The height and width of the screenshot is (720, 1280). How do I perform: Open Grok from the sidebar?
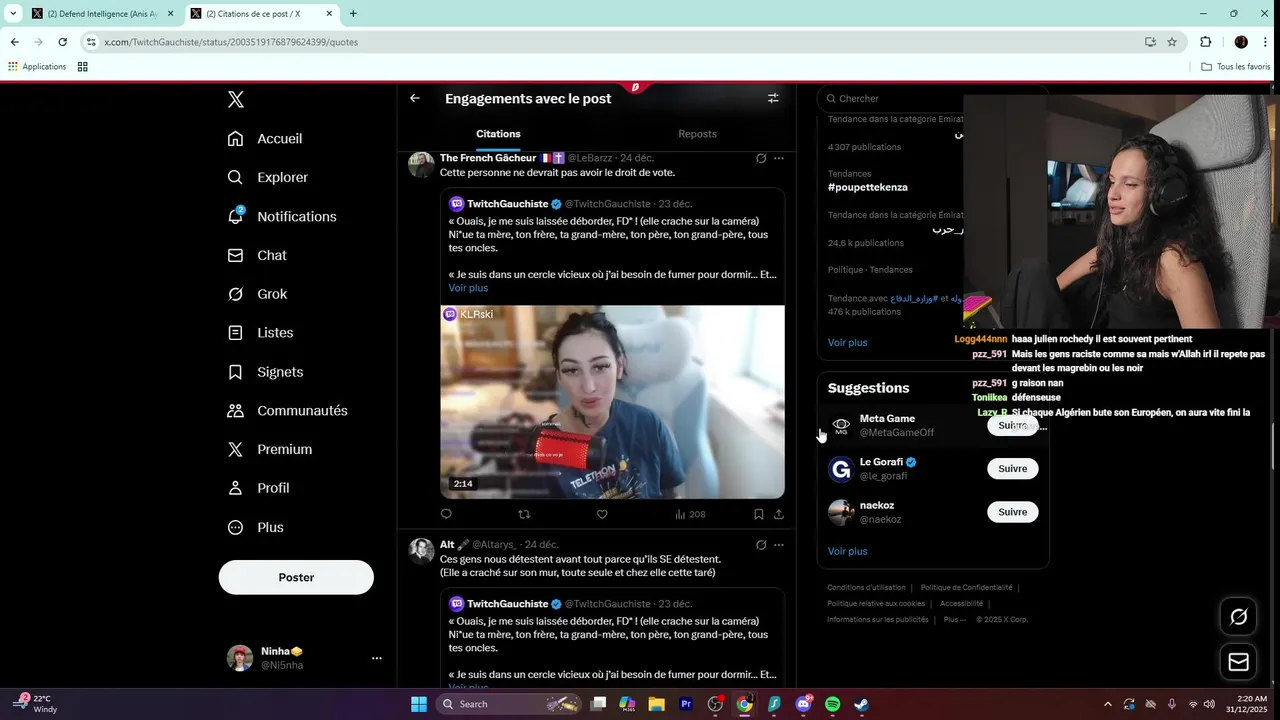(x=257, y=294)
